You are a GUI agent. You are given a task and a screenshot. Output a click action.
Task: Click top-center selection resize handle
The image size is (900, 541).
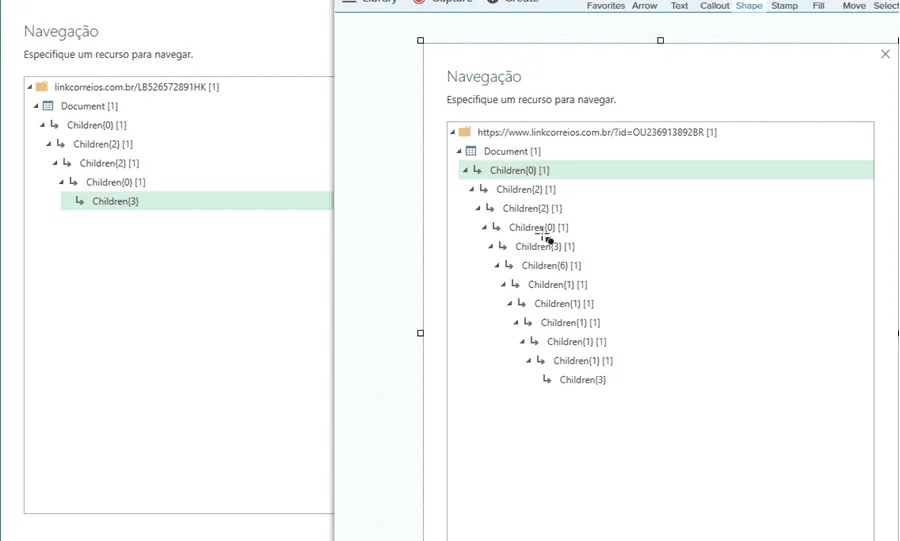coord(660,41)
